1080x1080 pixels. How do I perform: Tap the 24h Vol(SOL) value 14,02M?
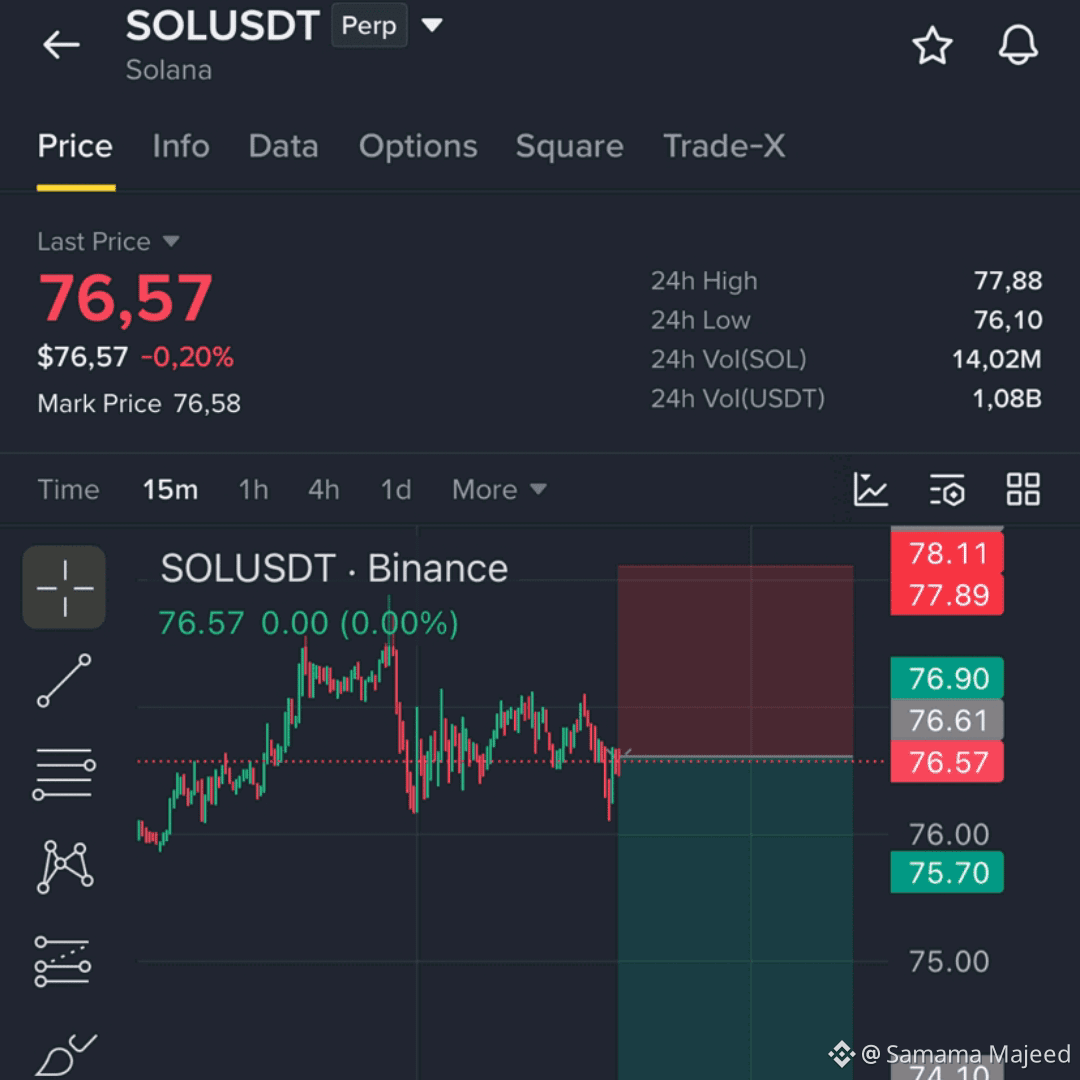click(x=997, y=360)
